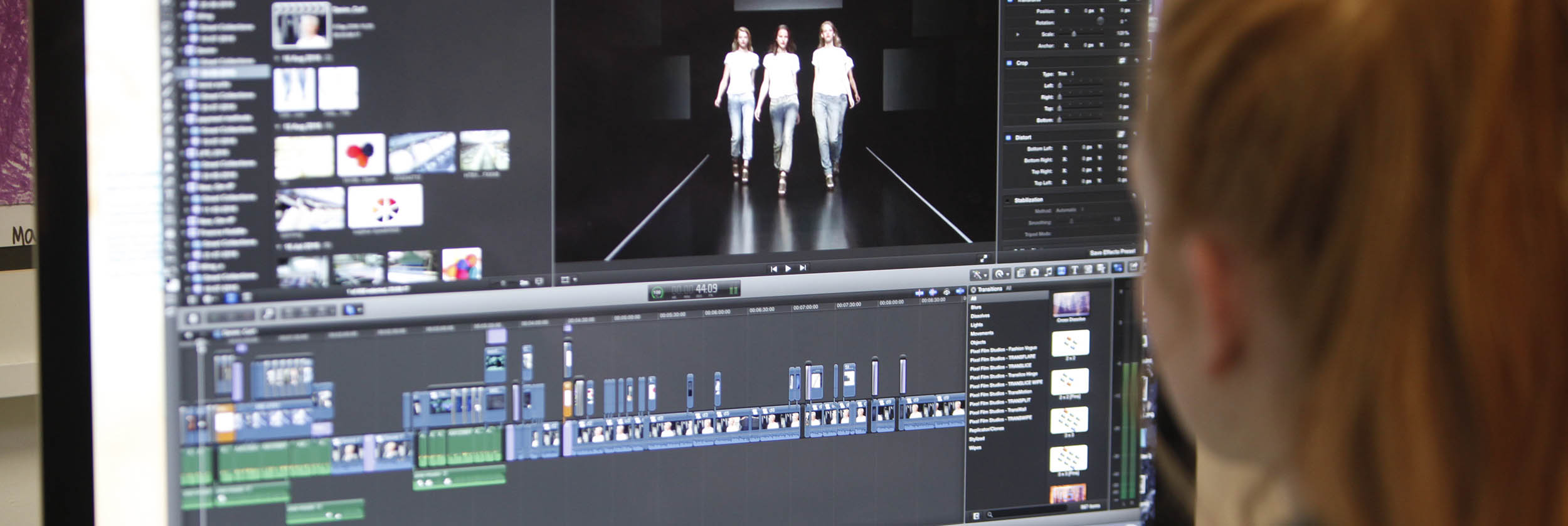Open the Music and Sound browser

tap(1047, 271)
